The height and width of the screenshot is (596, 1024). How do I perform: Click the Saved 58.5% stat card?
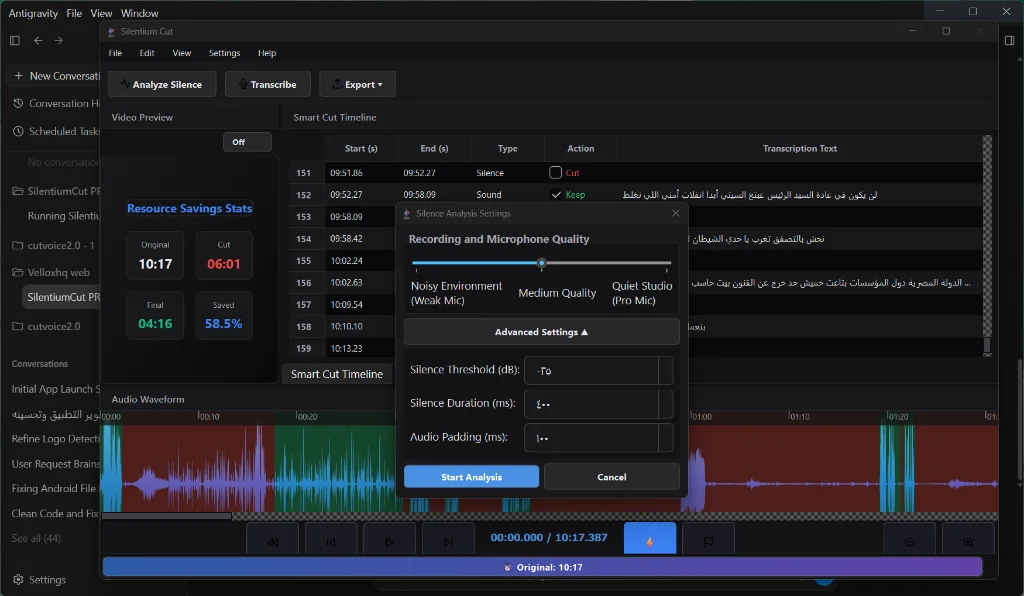(x=223, y=315)
